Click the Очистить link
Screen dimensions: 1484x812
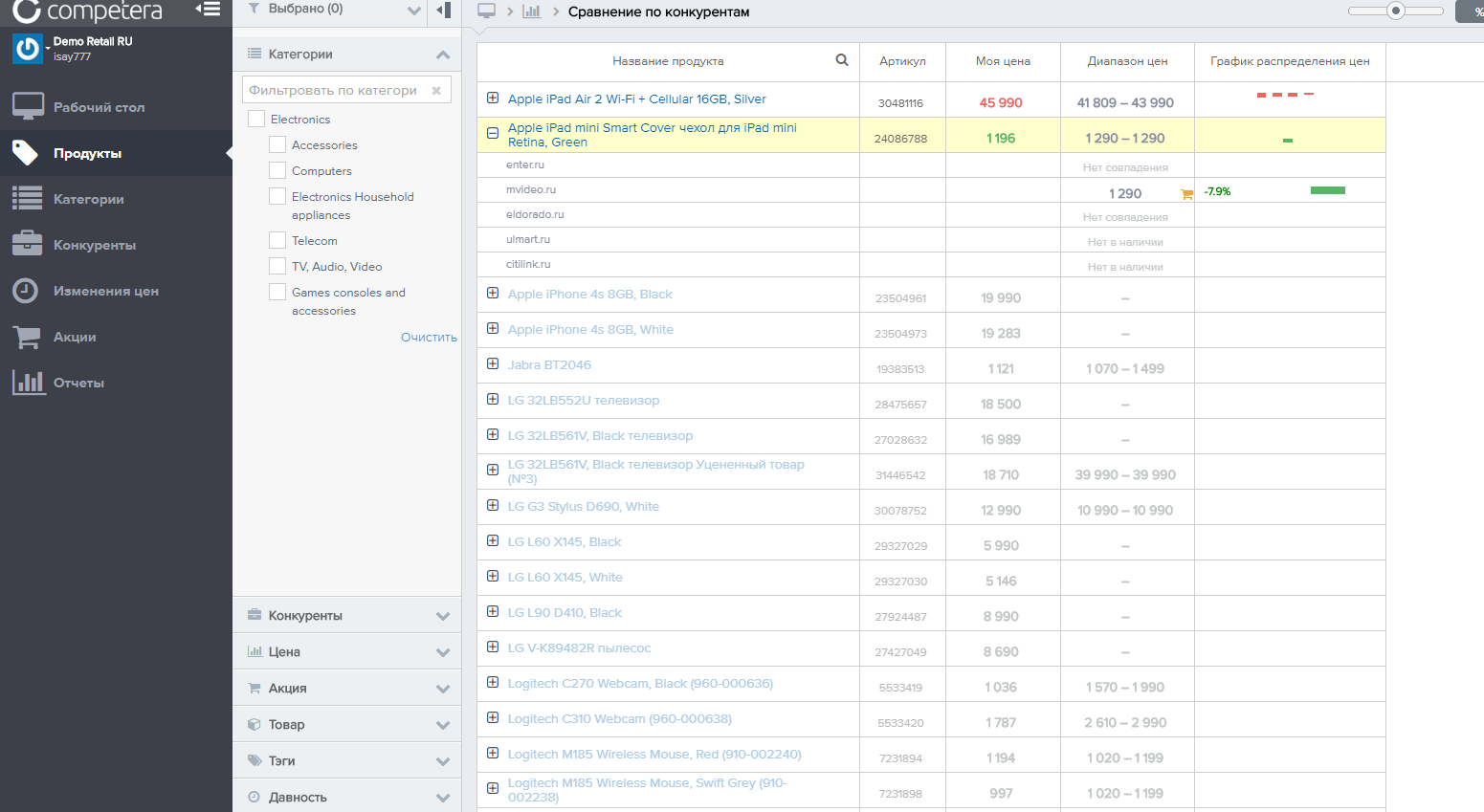[429, 337]
